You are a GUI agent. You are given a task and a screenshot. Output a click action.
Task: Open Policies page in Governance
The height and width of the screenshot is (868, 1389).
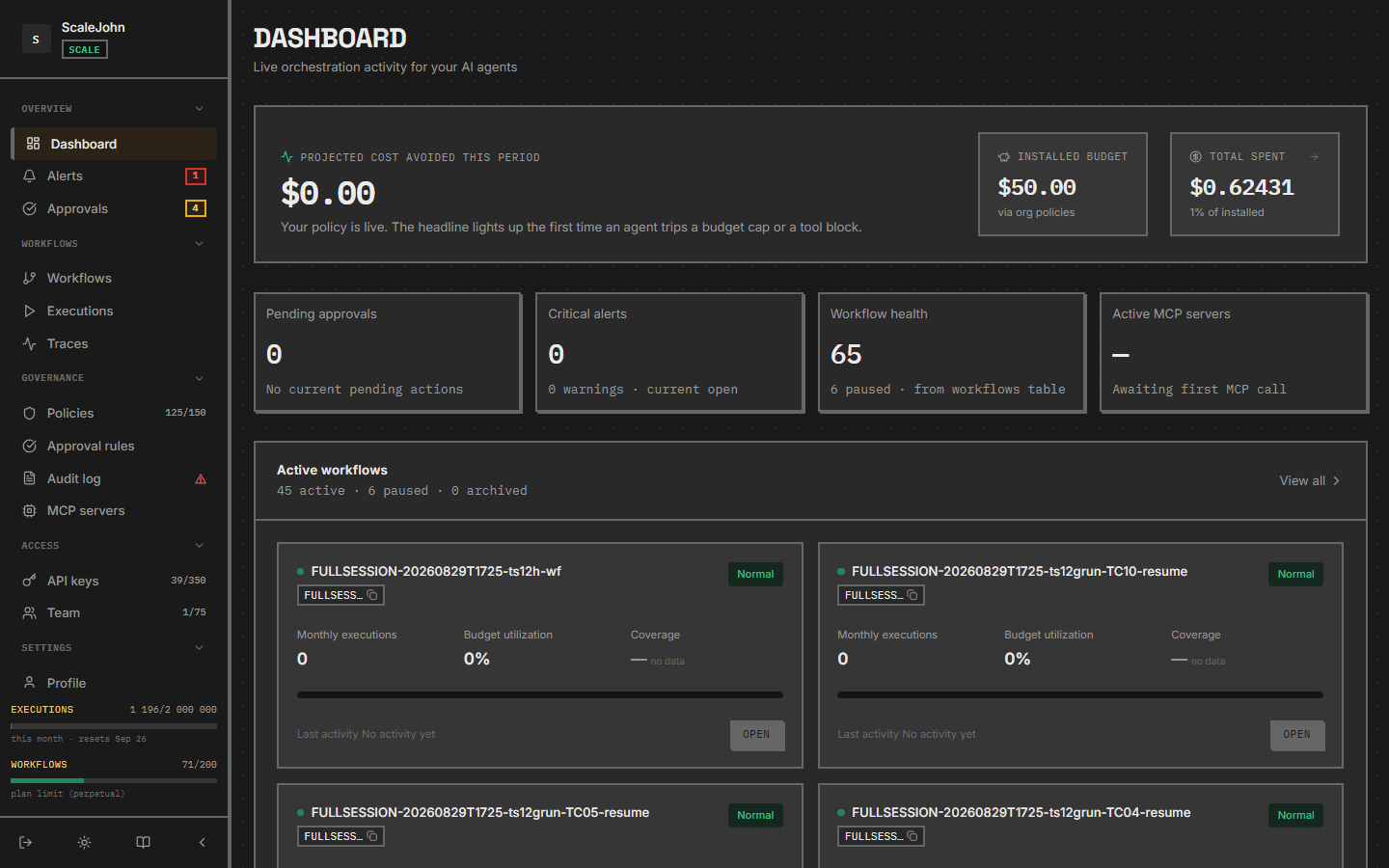pyautogui.click(x=114, y=413)
